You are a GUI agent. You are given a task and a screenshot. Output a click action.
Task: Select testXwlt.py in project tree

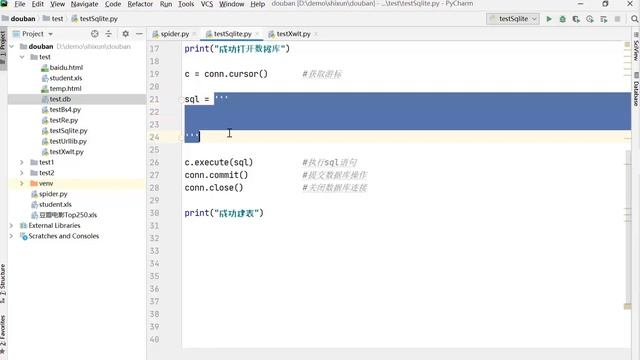pos(66,152)
